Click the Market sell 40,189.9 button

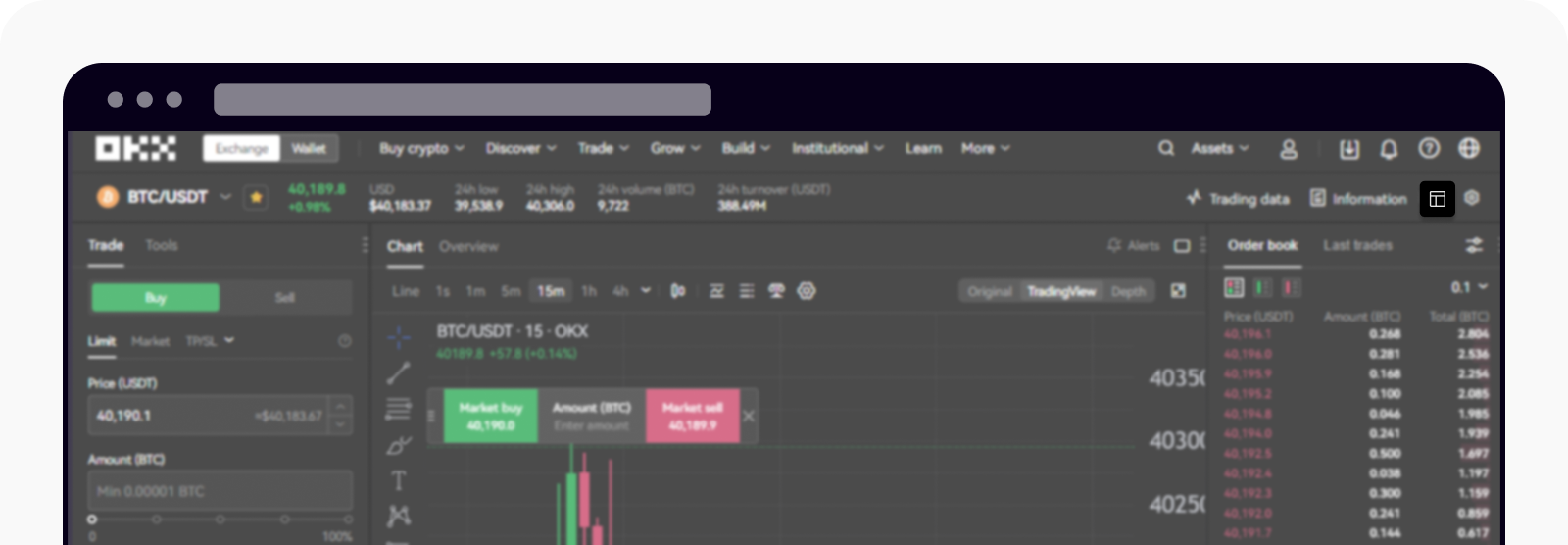tap(693, 416)
